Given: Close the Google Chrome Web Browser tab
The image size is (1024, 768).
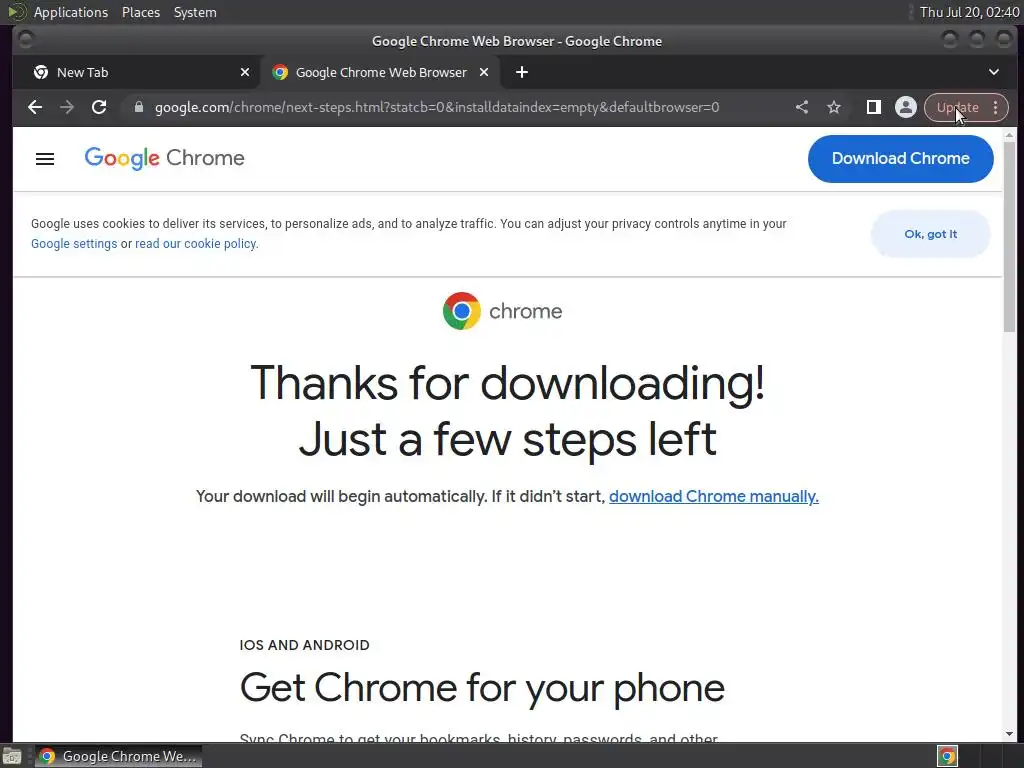Looking at the screenshot, I should coord(484,72).
